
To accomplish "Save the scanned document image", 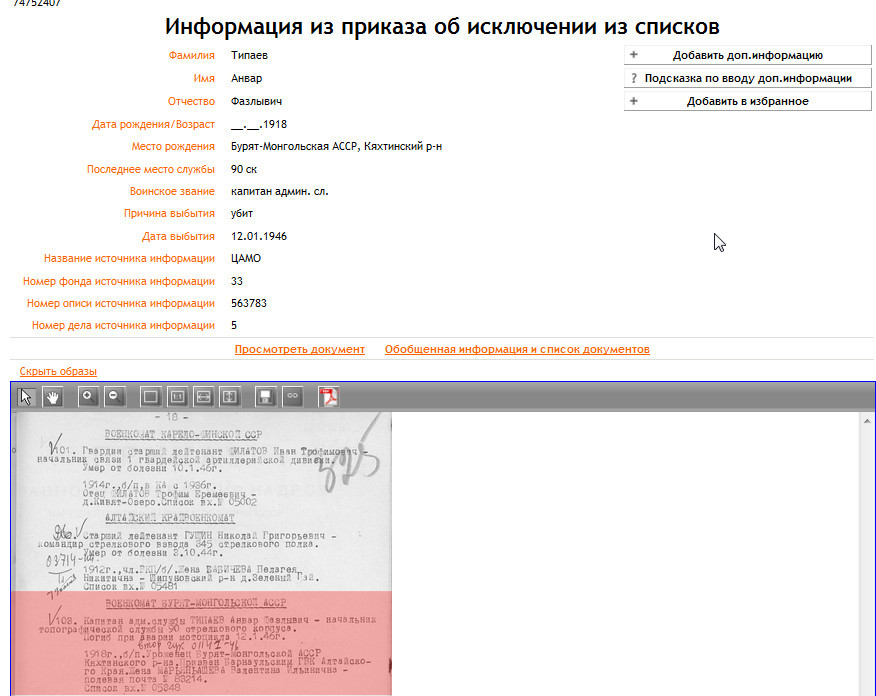I will click(266, 397).
